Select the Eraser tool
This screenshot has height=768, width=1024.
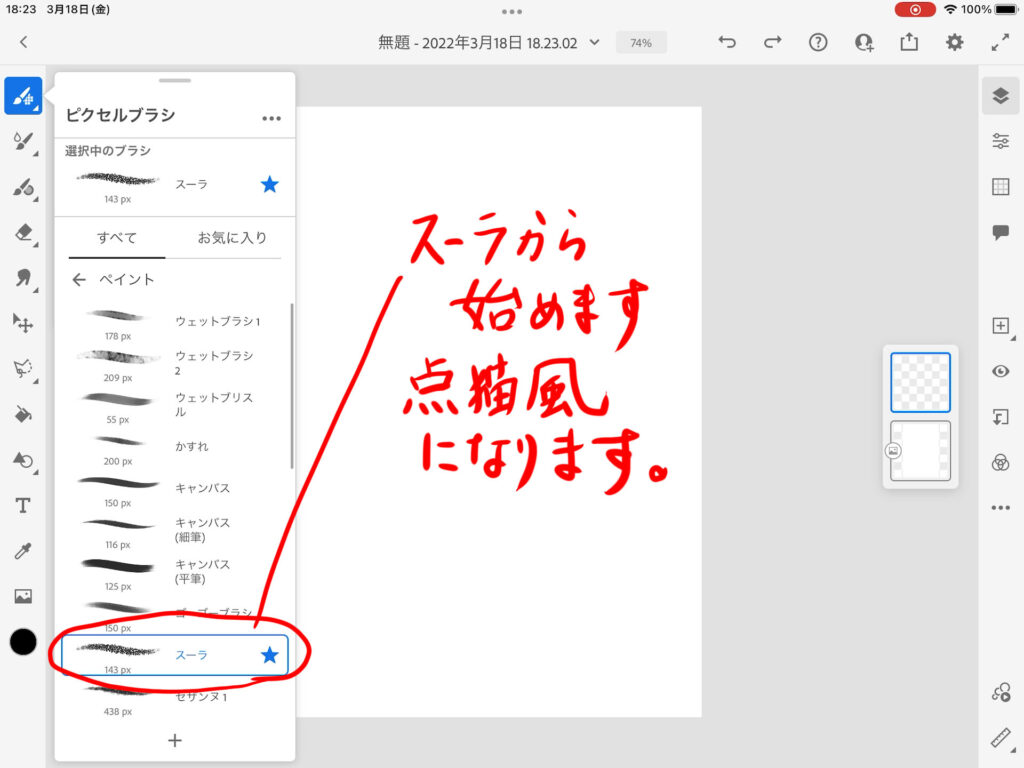point(23,233)
